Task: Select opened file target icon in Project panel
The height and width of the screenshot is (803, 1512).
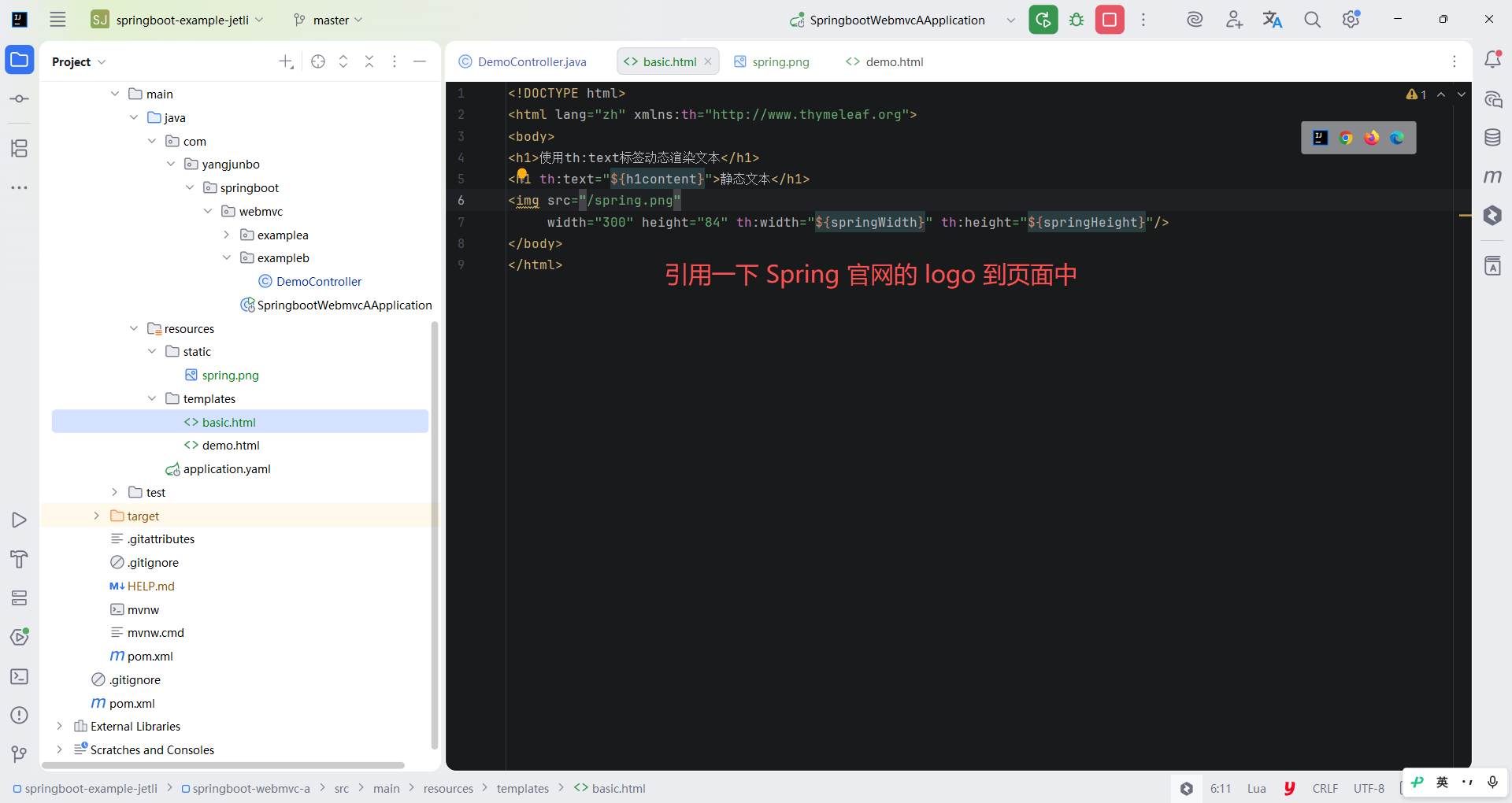Action: (x=318, y=61)
